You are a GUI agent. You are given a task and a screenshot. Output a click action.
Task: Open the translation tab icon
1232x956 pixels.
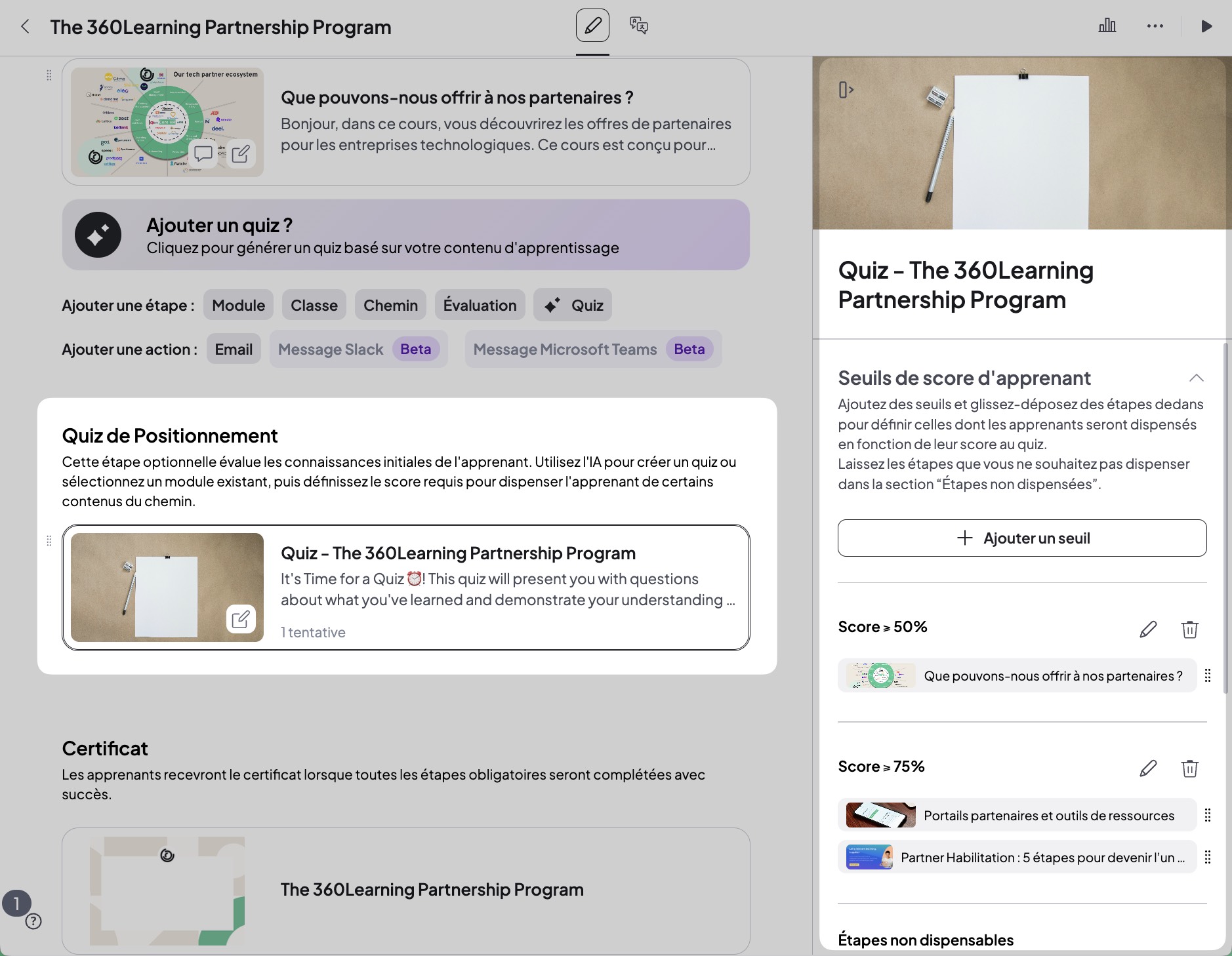click(638, 26)
